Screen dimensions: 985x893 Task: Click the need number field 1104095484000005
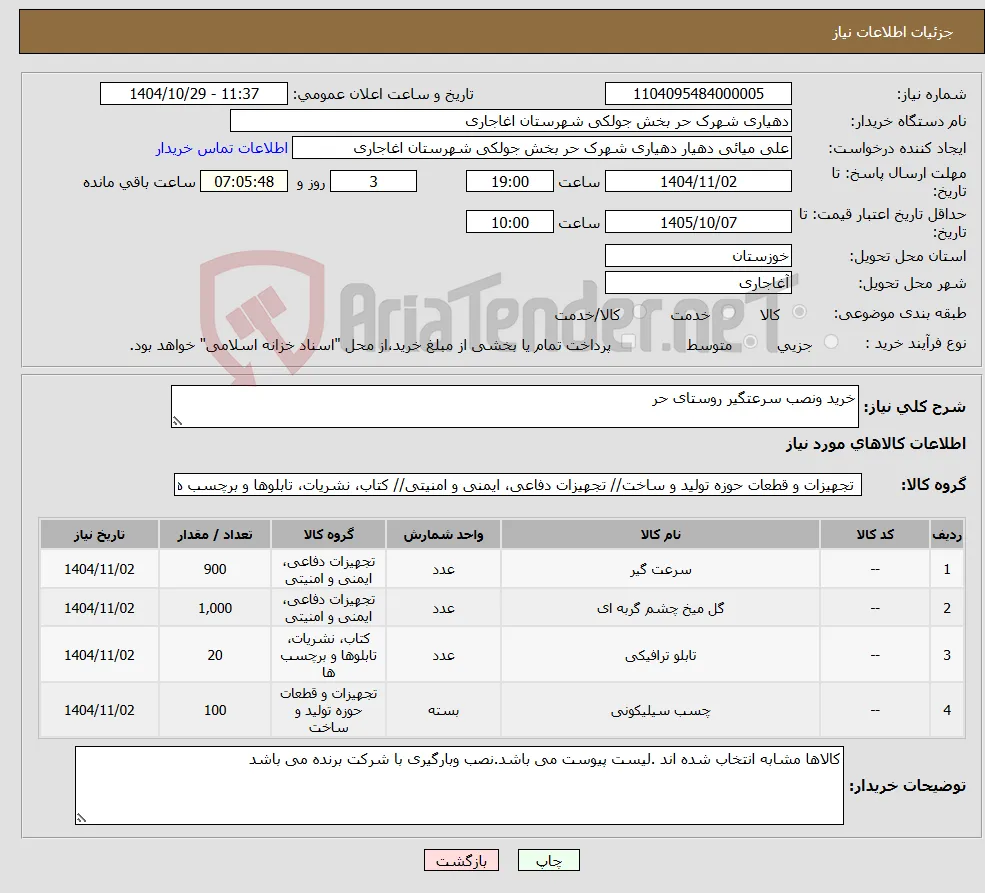click(698, 94)
